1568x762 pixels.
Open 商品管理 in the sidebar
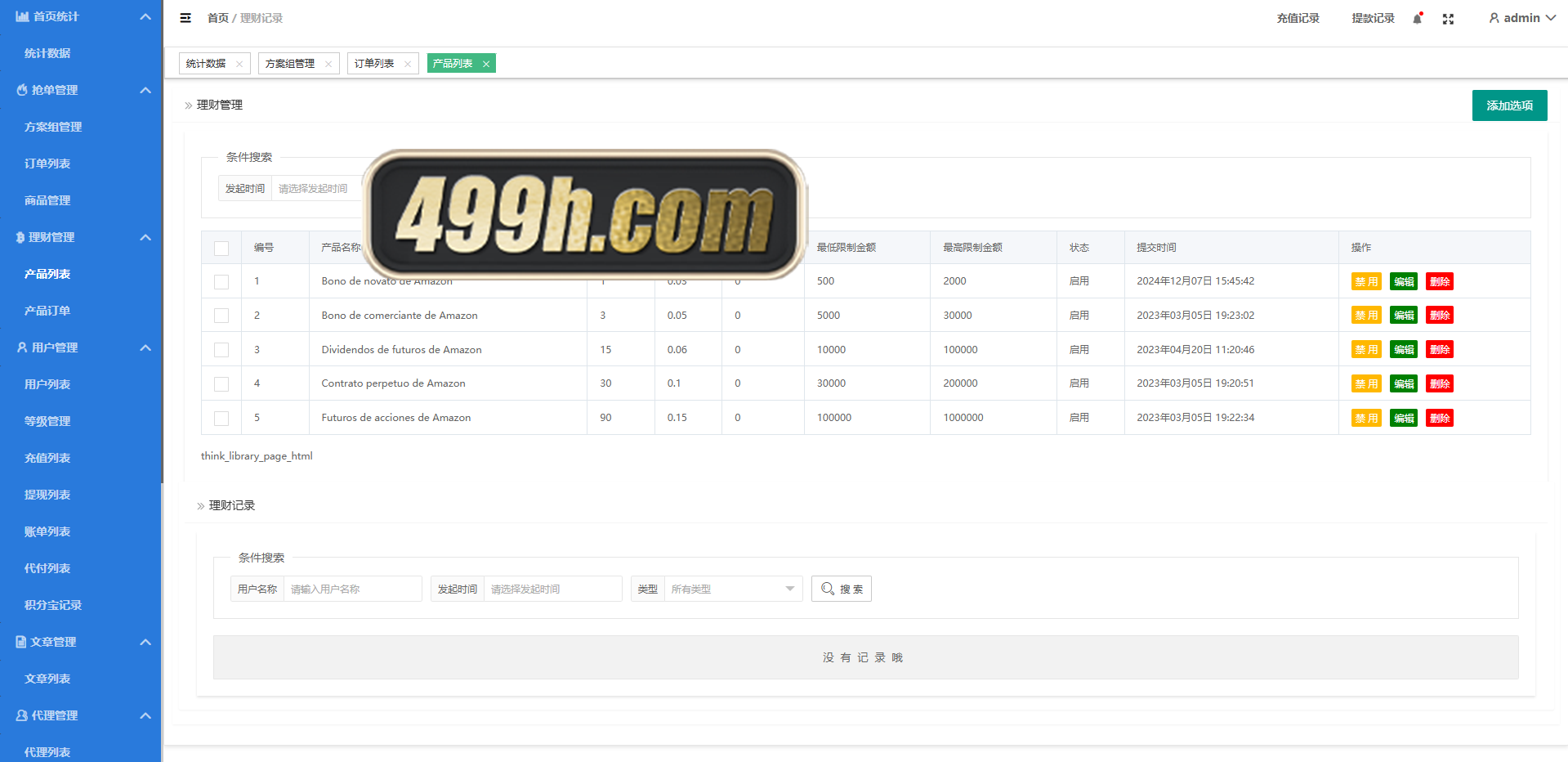click(x=47, y=200)
